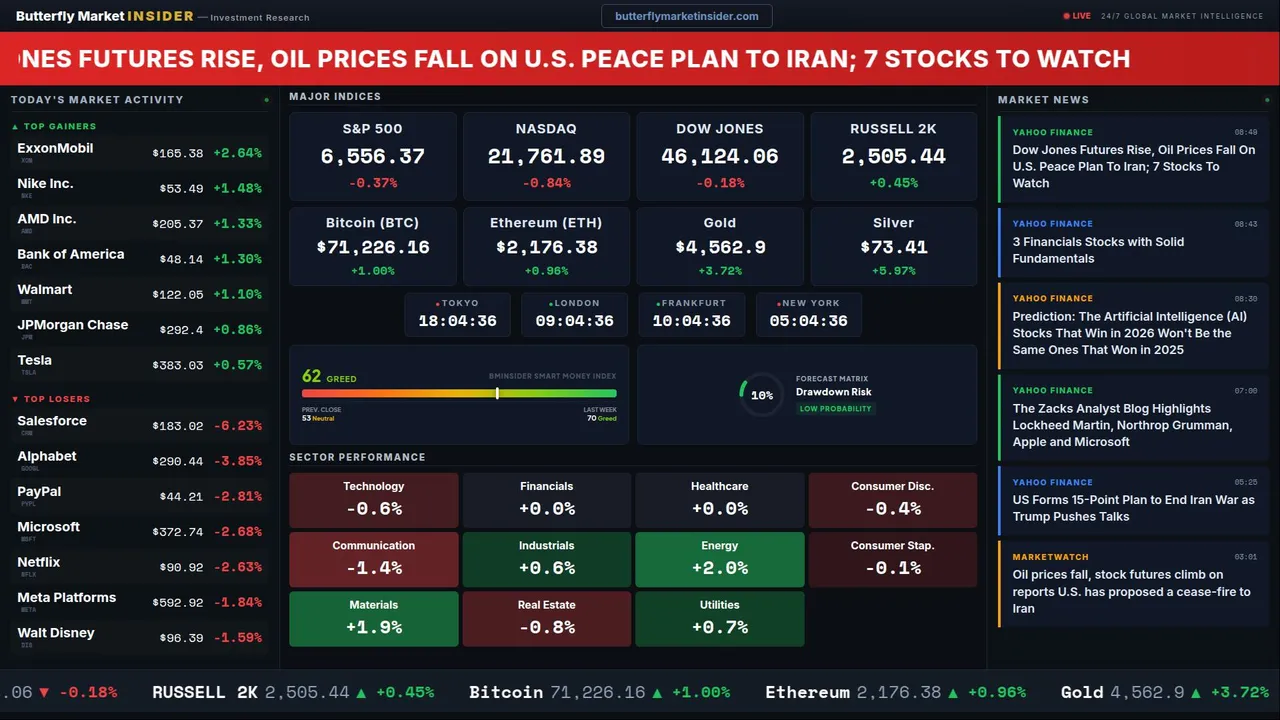Click the green dot in Today's Market Activity header

click(x=266, y=100)
